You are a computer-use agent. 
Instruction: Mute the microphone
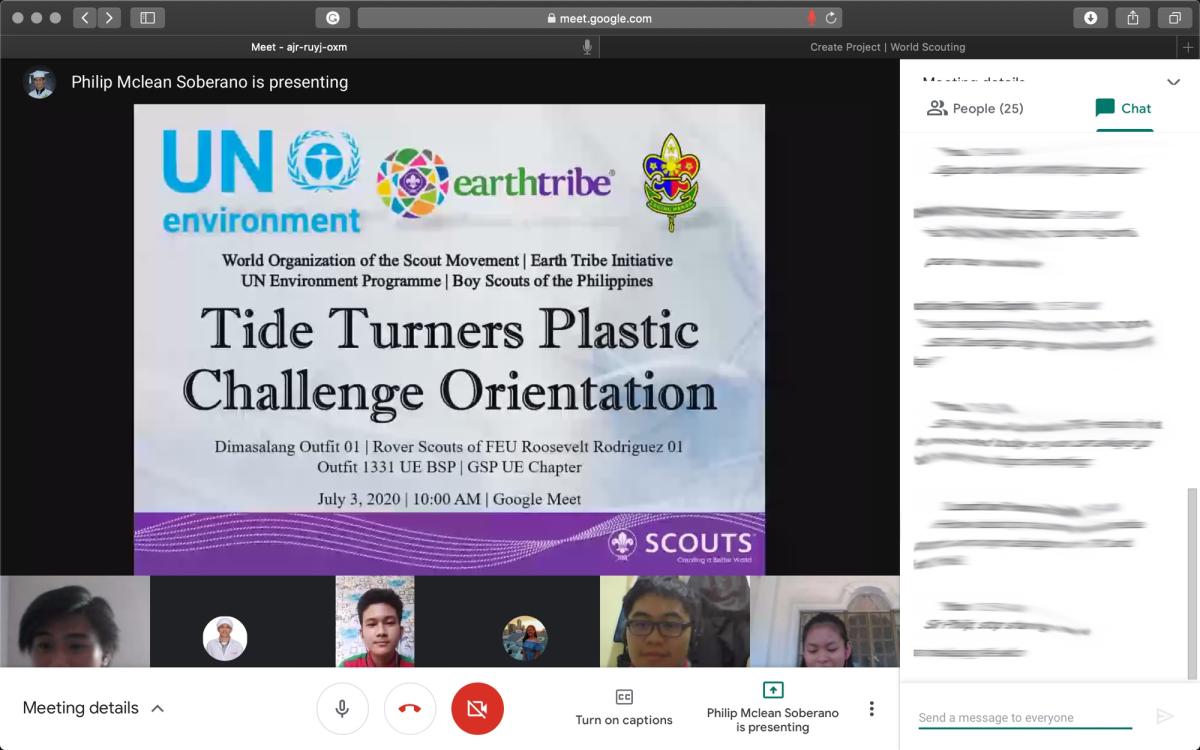pyautogui.click(x=343, y=708)
